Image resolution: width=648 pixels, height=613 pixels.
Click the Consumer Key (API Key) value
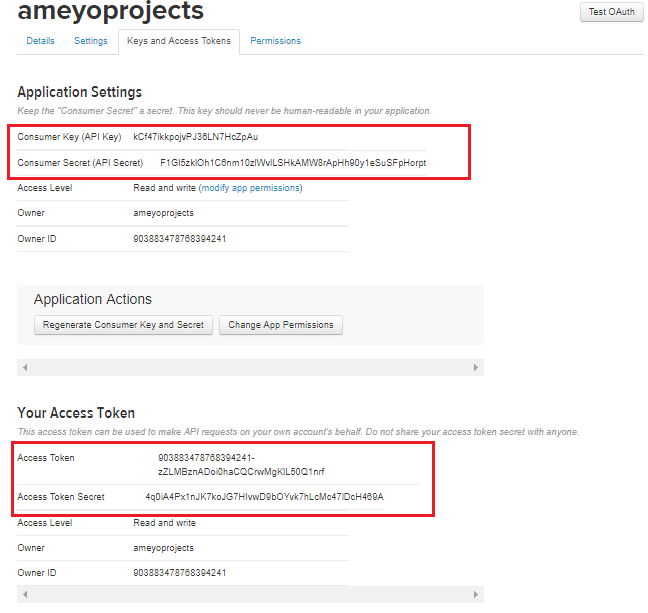coord(196,136)
